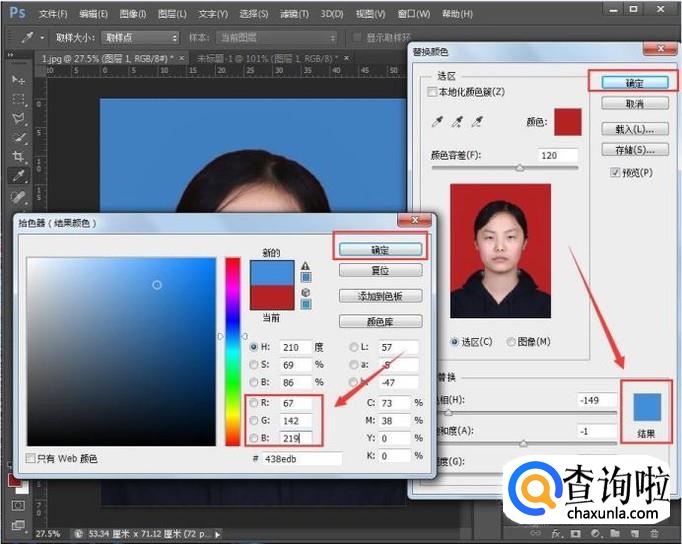Click the new group folder icon
This screenshot has height=544, width=682.
(615, 533)
